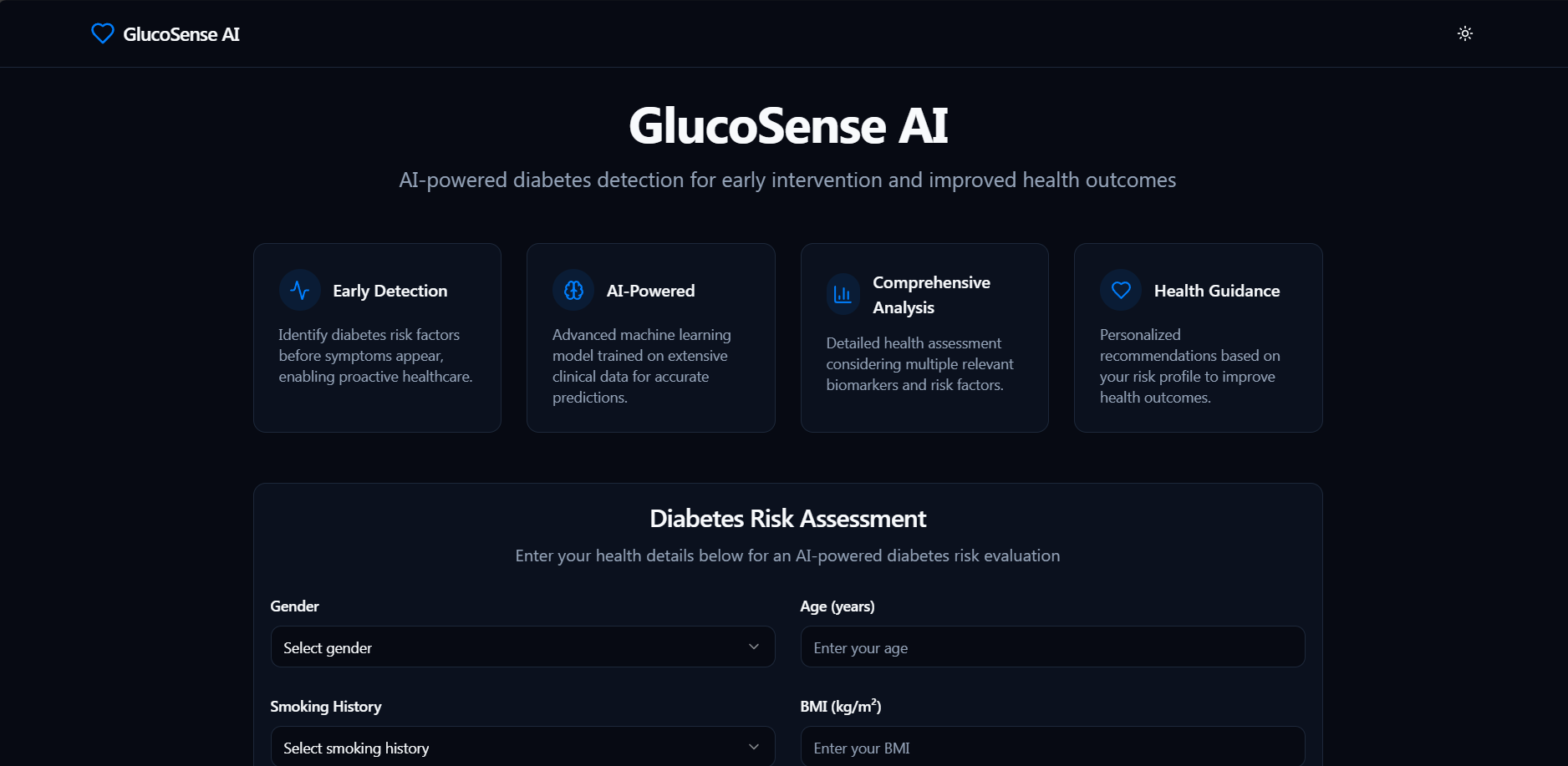The width and height of the screenshot is (1568, 766).
Task: Click the Age (years) field label
Action: (837, 606)
